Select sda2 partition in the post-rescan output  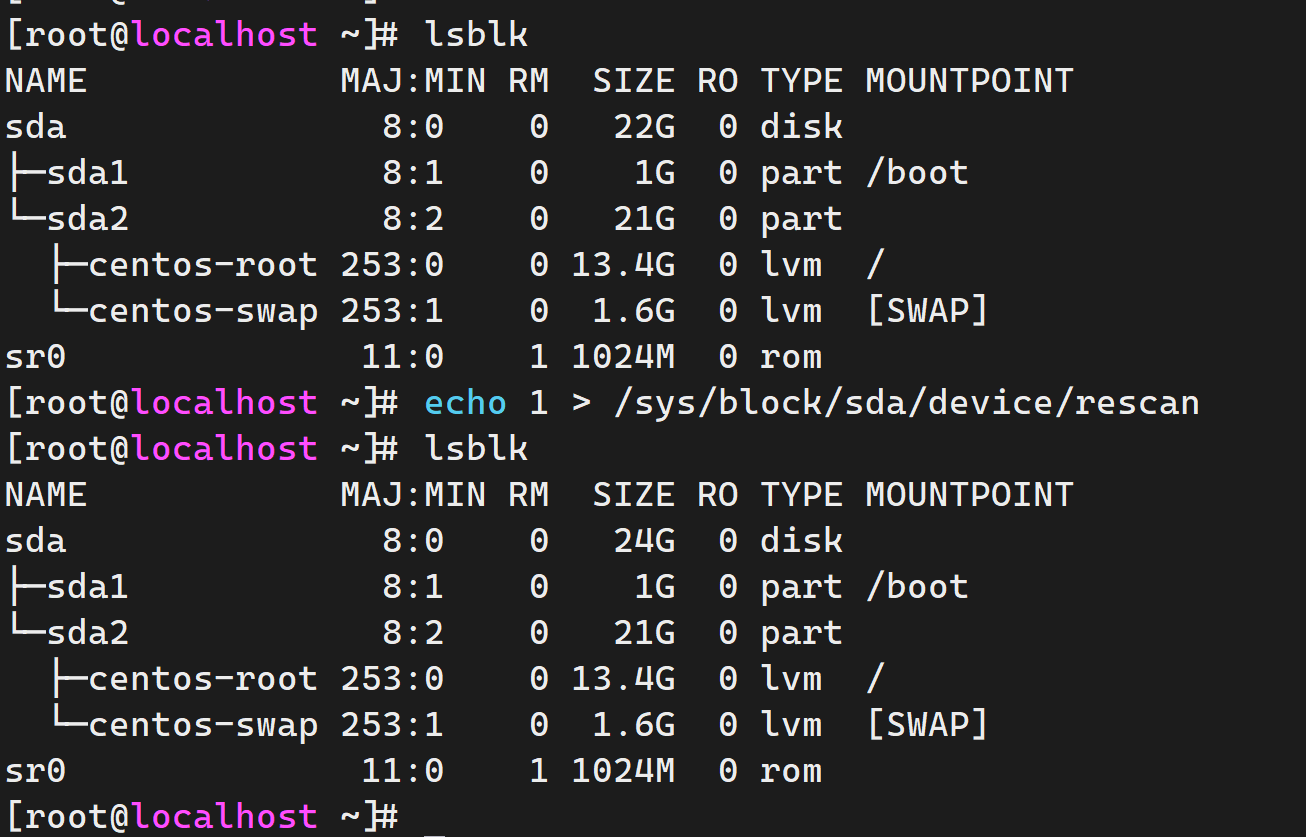click(x=88, y=633)
